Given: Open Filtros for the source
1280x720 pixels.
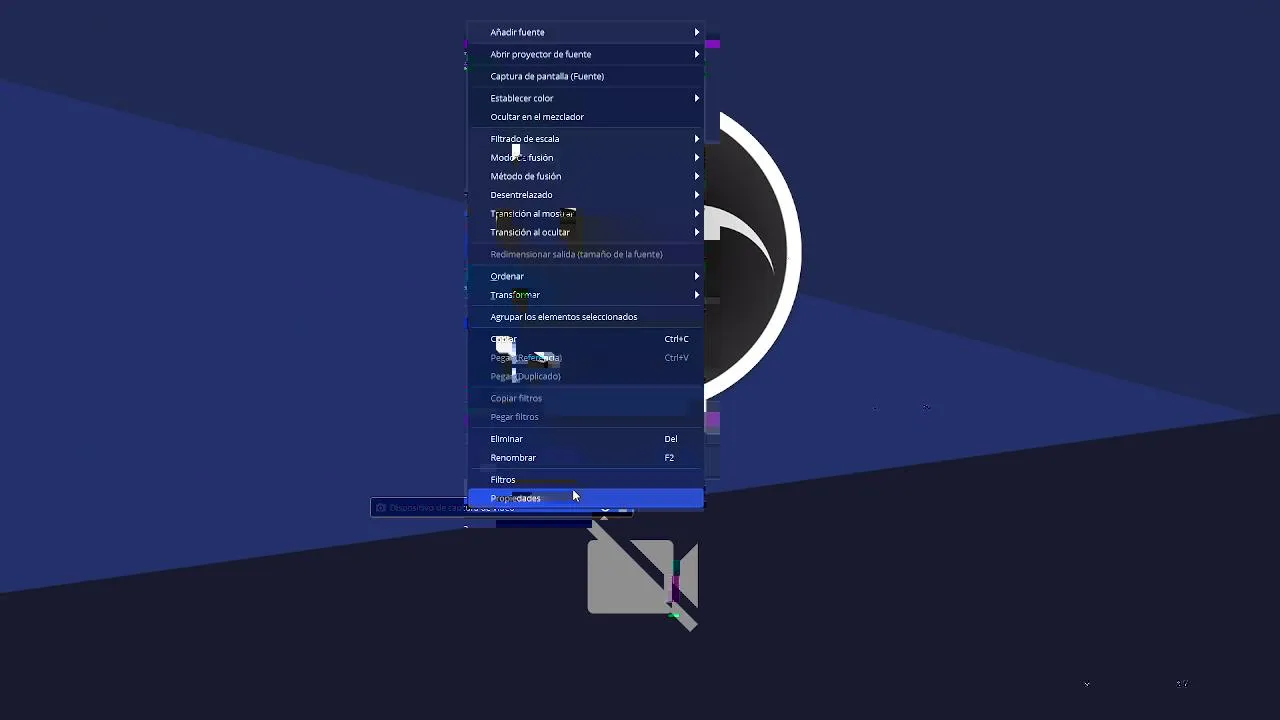Looking at the screenshot, I should (586, 480).
